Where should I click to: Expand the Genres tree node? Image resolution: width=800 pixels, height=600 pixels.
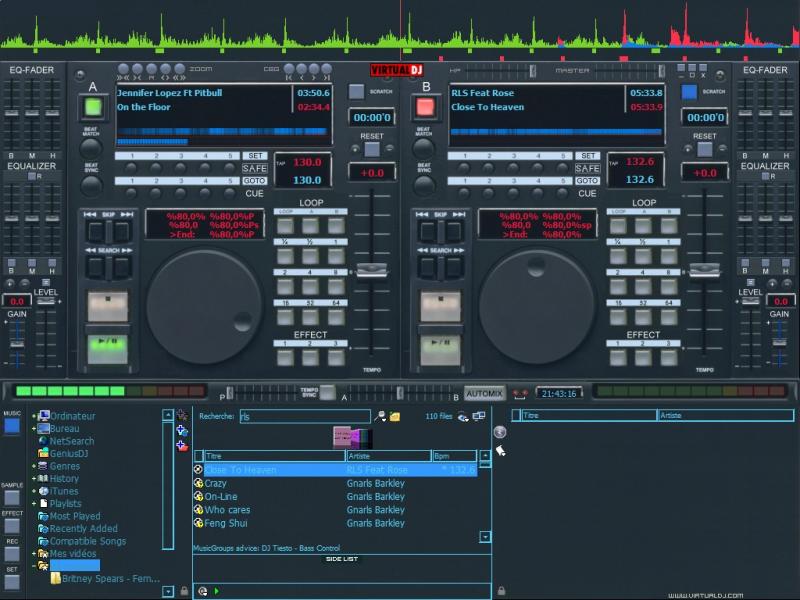[34, 466]
